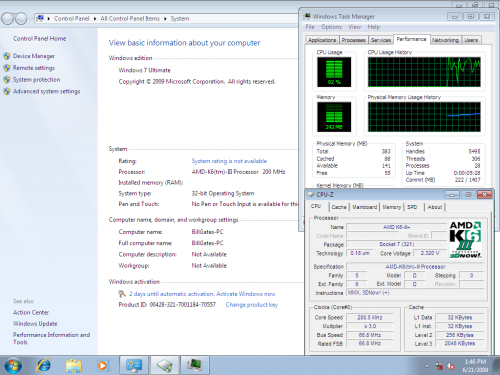The image size is (500, 375).
Task: Click the CPU-Z title bar icon
Action: (311, 194)
